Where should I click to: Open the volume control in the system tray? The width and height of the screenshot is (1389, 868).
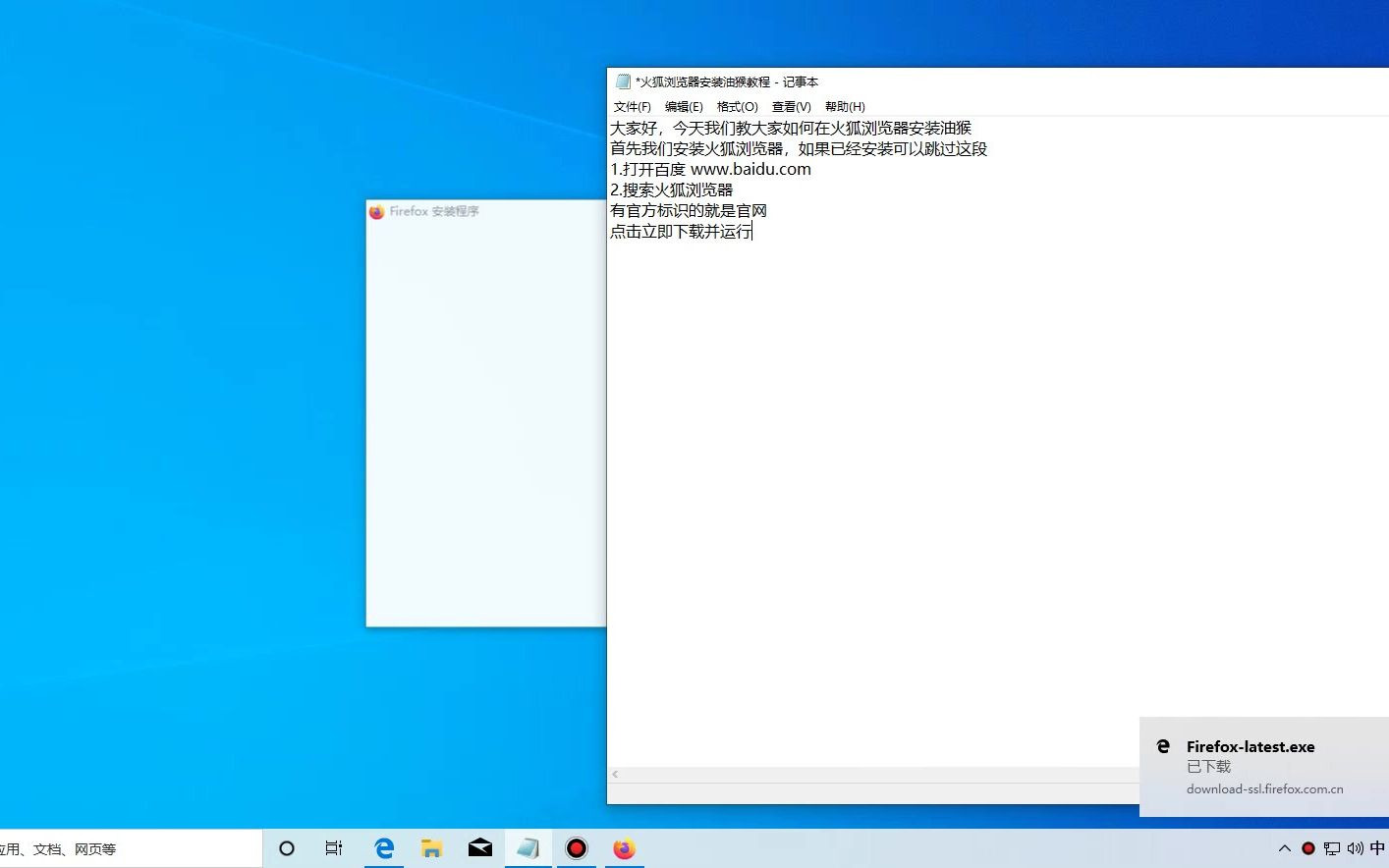pyautogui.click(x=1356, y=848)
